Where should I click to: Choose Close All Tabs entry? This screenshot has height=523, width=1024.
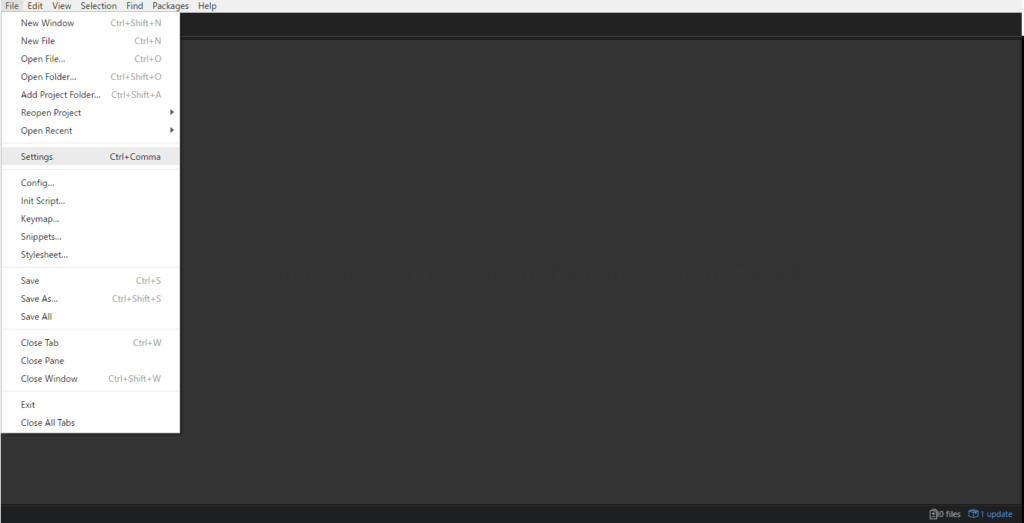point(90,422)
